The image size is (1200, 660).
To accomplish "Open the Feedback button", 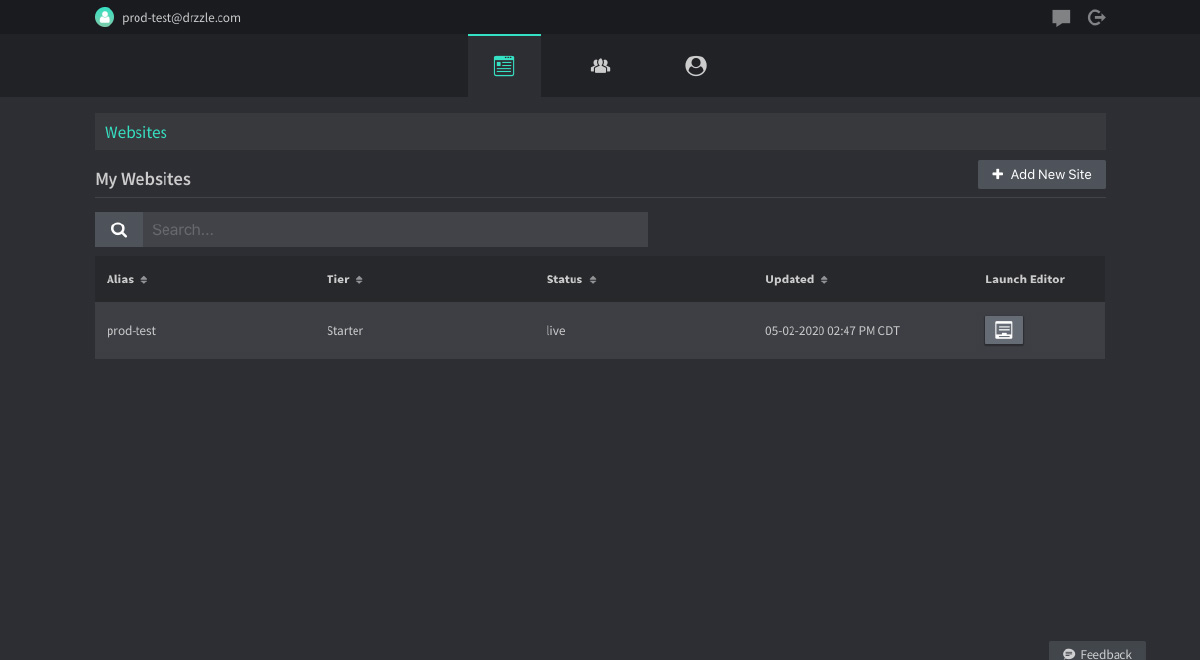I will click(1097, 653).
